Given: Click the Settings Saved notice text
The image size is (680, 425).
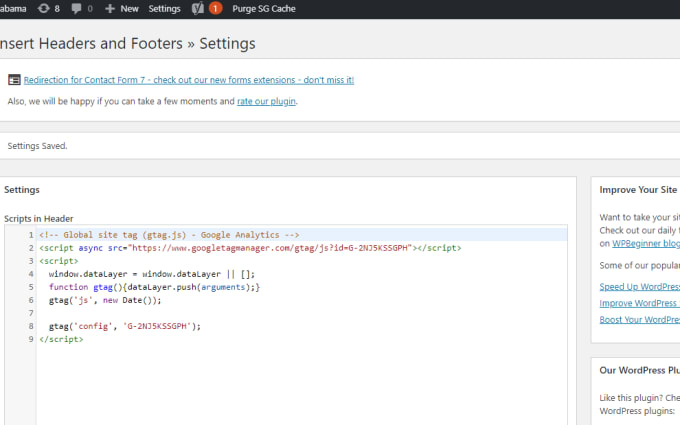Looking at the screenshot, I should pos(37,146).
